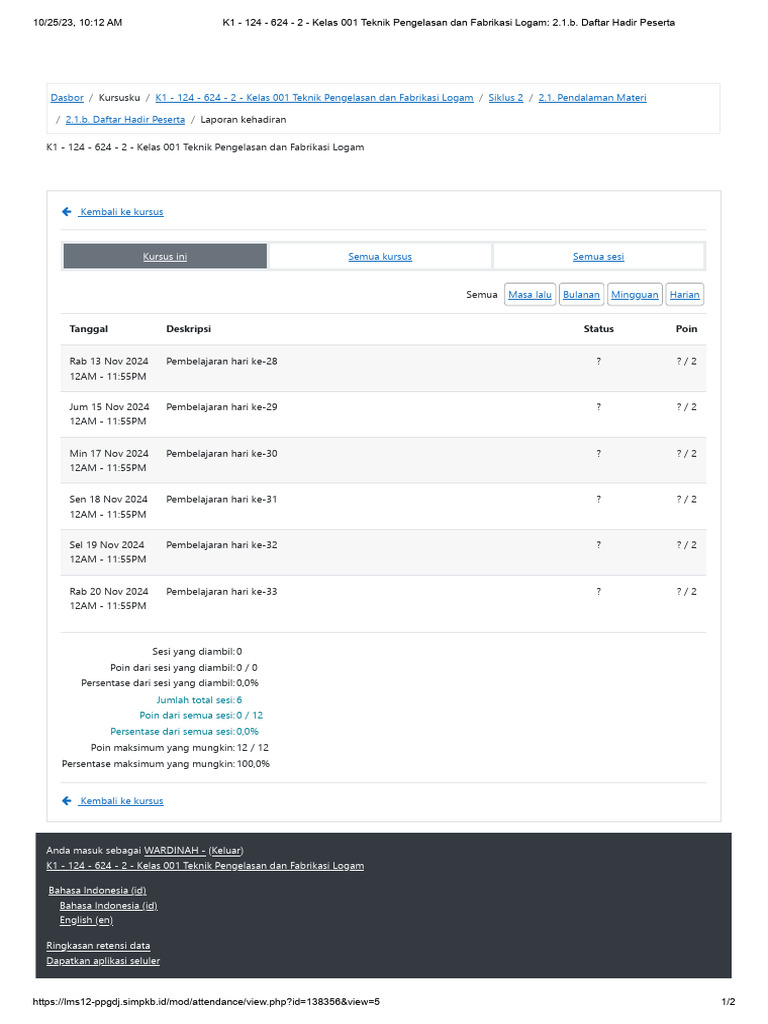Switch language to English (en)
This screenshot has height=1024, width=768.
[x=86, y=920]
